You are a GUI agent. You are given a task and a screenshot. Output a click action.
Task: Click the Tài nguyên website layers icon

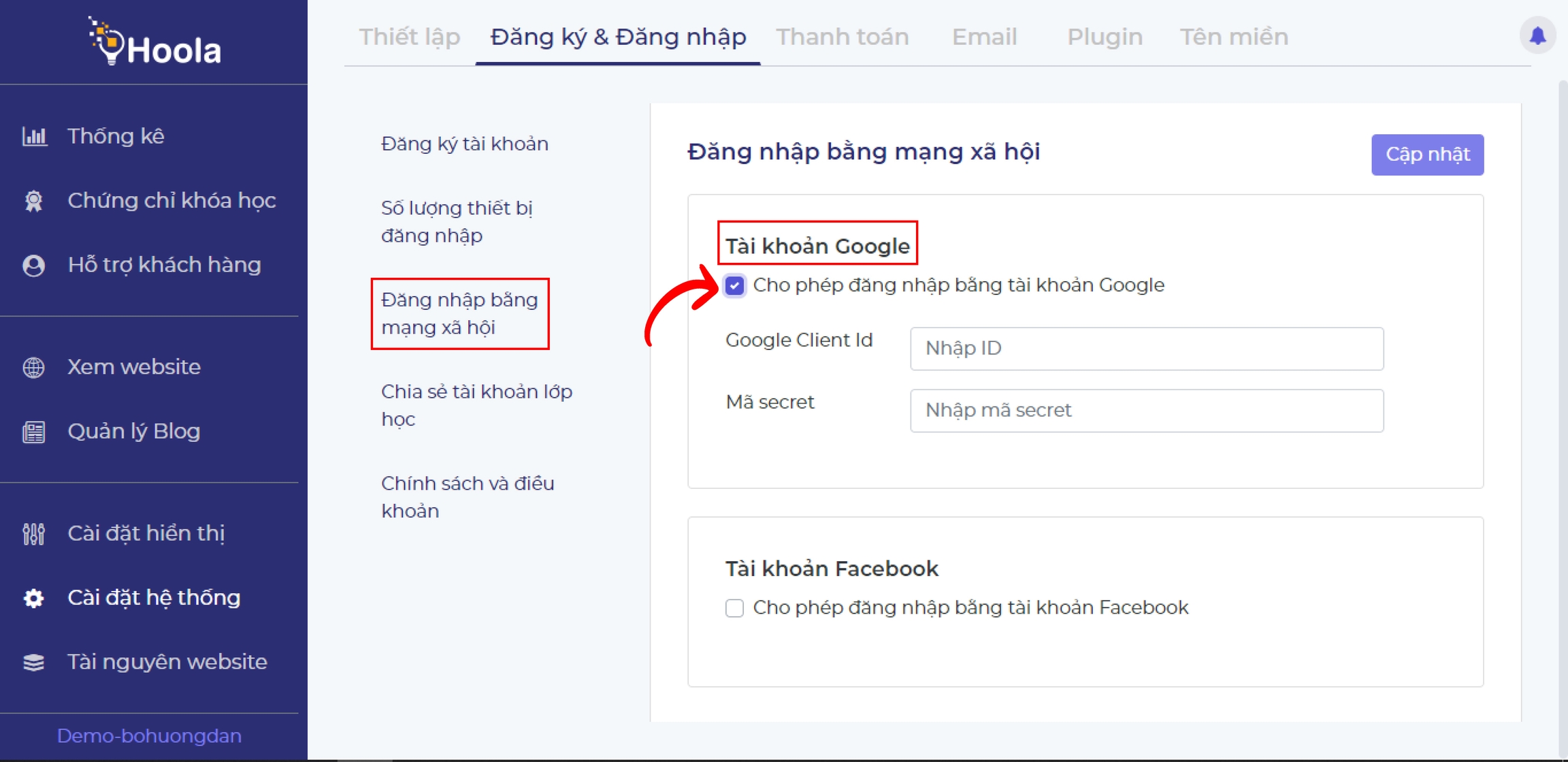[x=34, y=662]
